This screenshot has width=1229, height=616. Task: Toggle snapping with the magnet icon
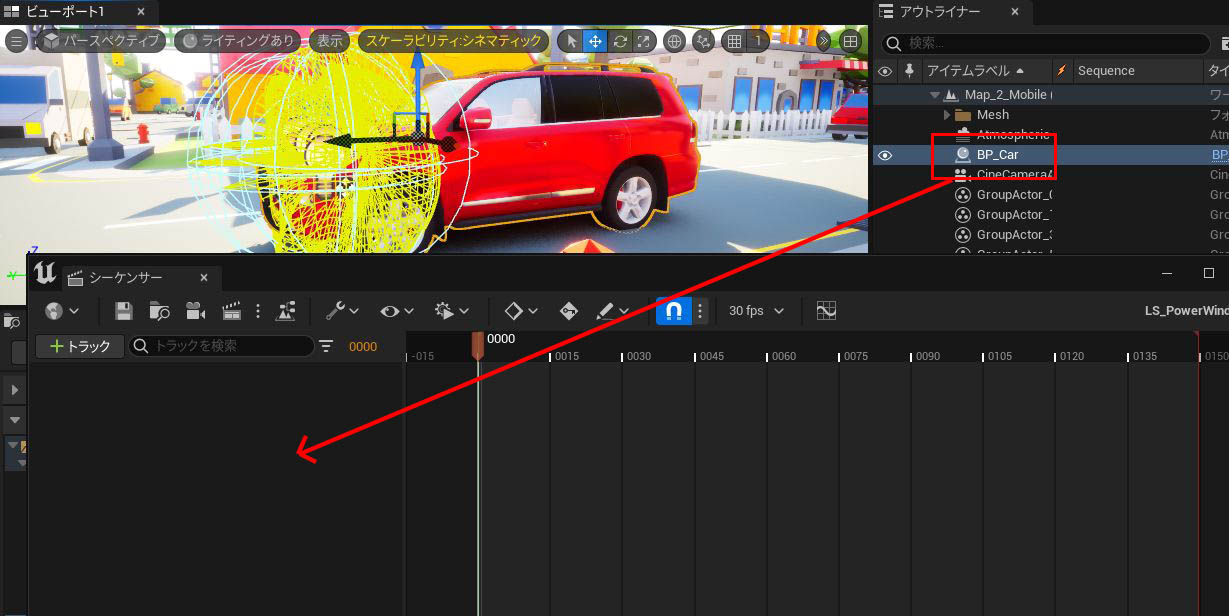coord(673,311)
